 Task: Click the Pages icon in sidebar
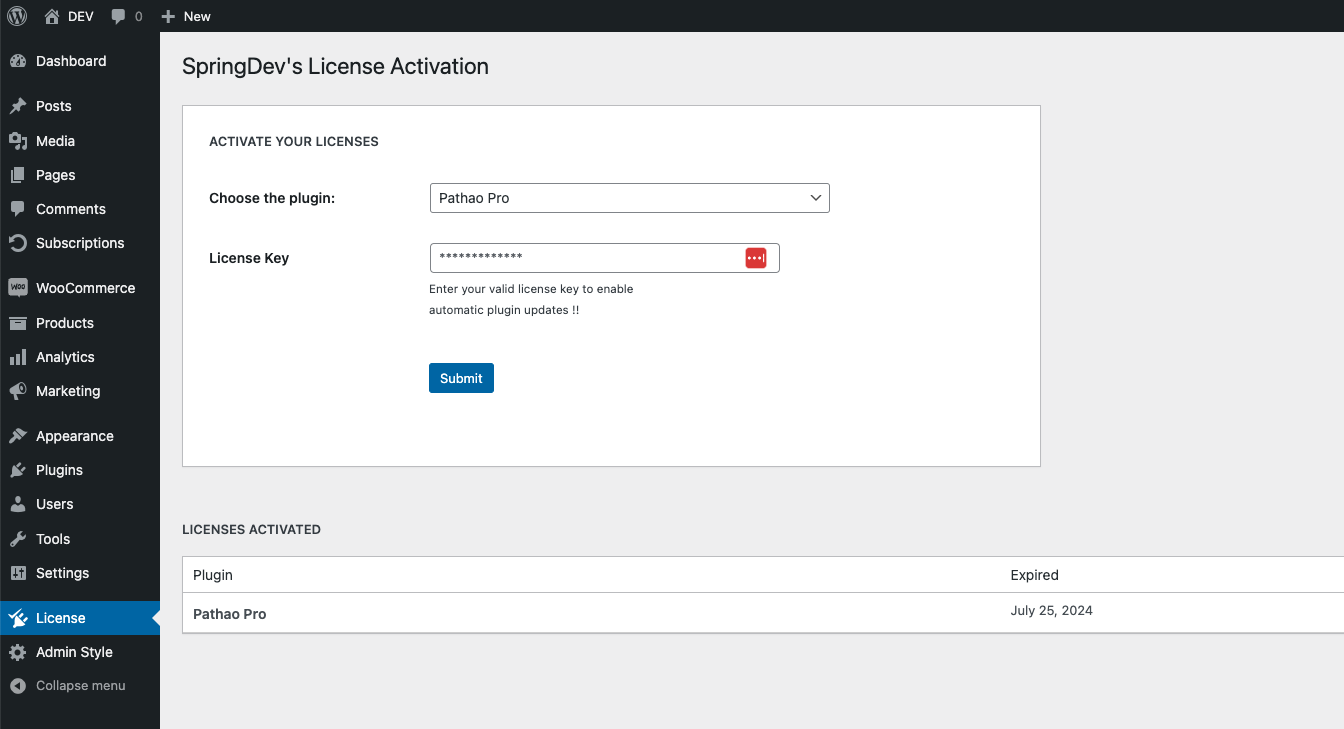18,175
